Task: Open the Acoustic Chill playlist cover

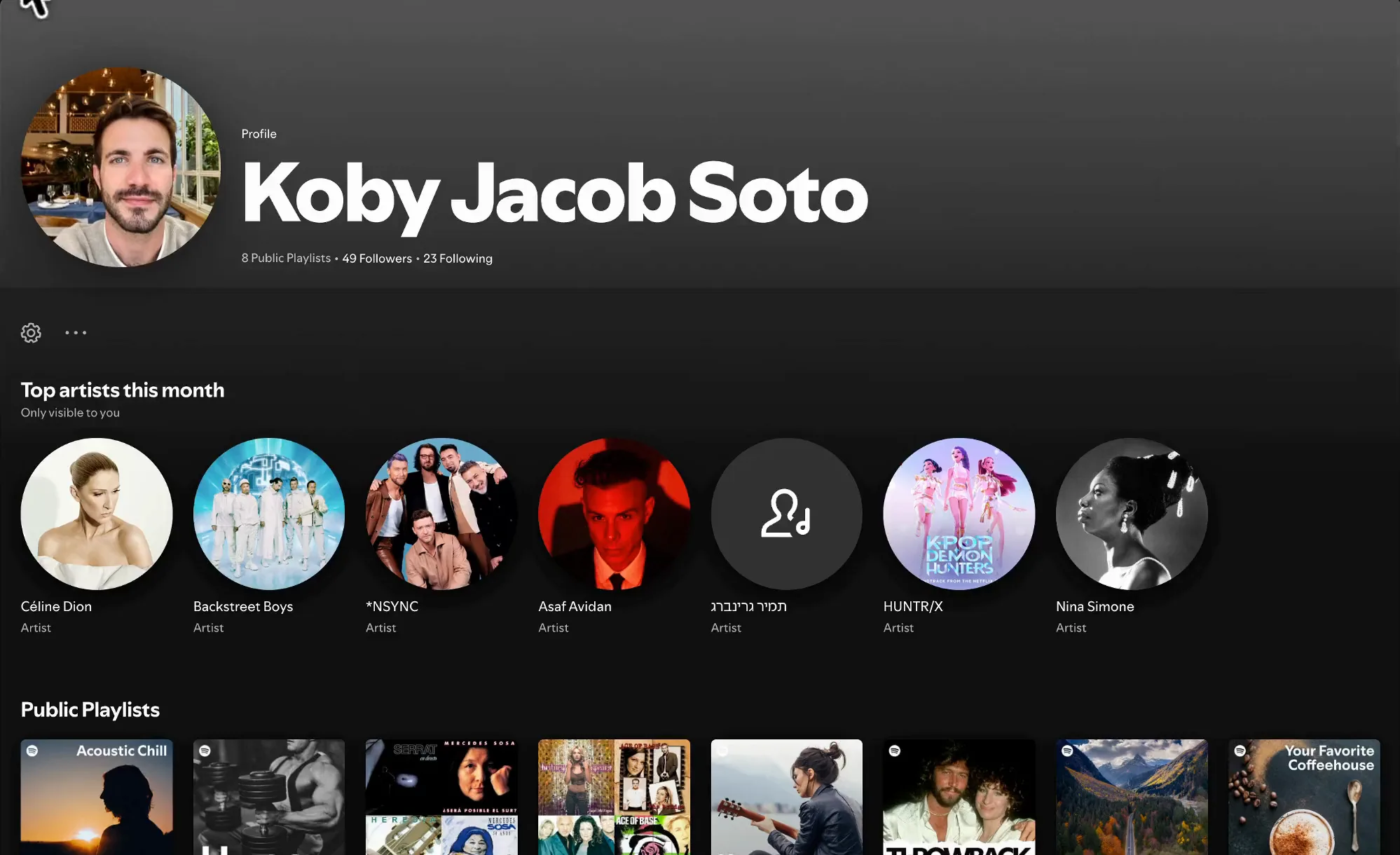Action: pos(97,798)
